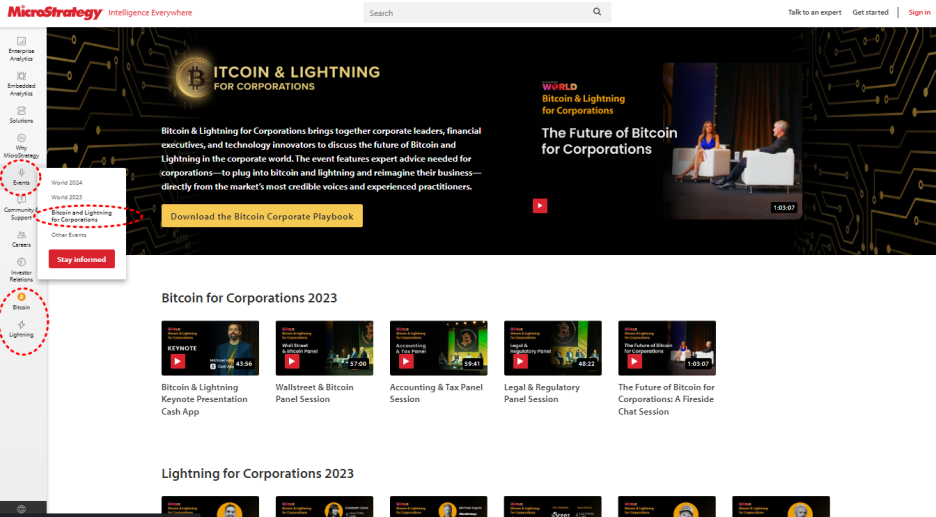Image resolution: width=936 pixels, height=517 pixels.
Task: Open Wallstreet & Bitcoin Panel Session title
Action: point(315,393)
